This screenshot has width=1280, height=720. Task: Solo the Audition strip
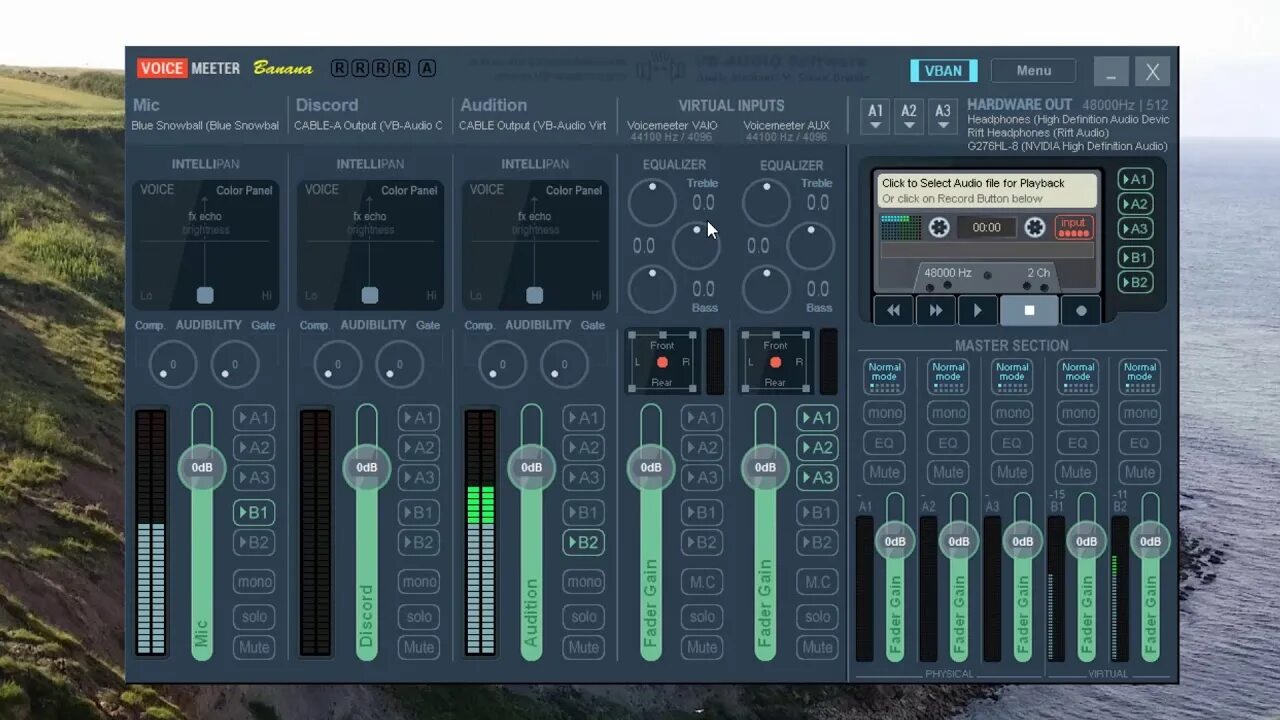point(583,616)
